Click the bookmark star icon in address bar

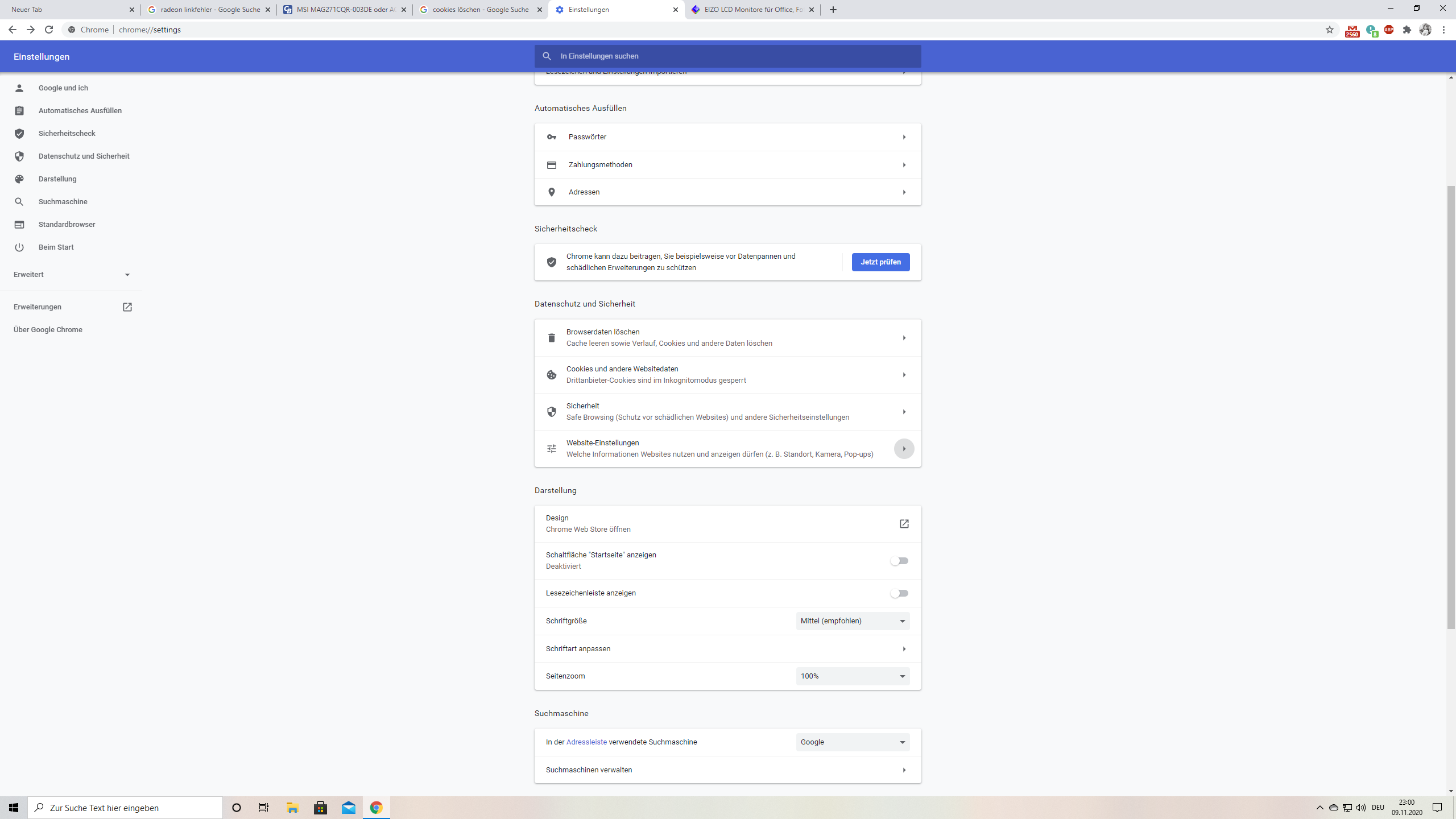[1329, 30]
